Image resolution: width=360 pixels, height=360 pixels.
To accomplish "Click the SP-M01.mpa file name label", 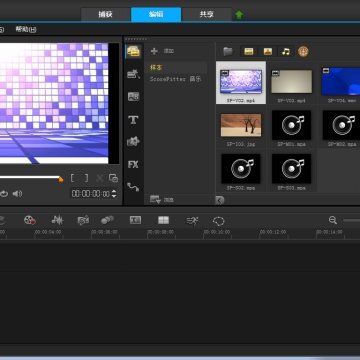I will (292, 144).
